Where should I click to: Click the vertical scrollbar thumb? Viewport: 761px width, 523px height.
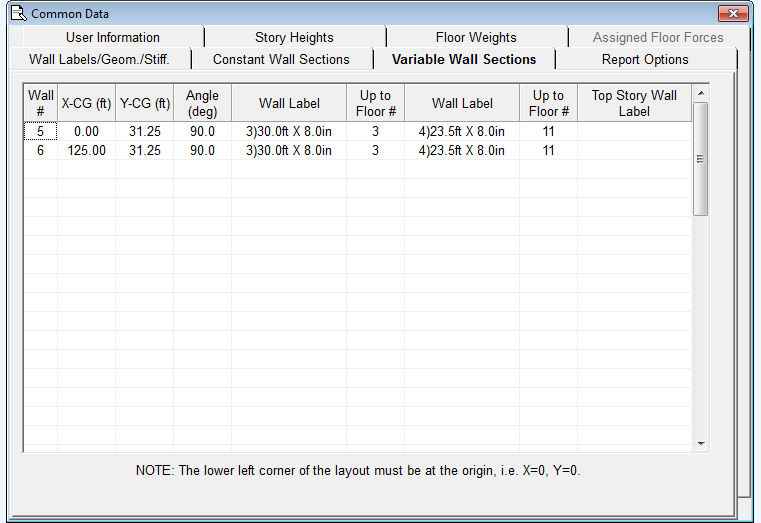700,158
